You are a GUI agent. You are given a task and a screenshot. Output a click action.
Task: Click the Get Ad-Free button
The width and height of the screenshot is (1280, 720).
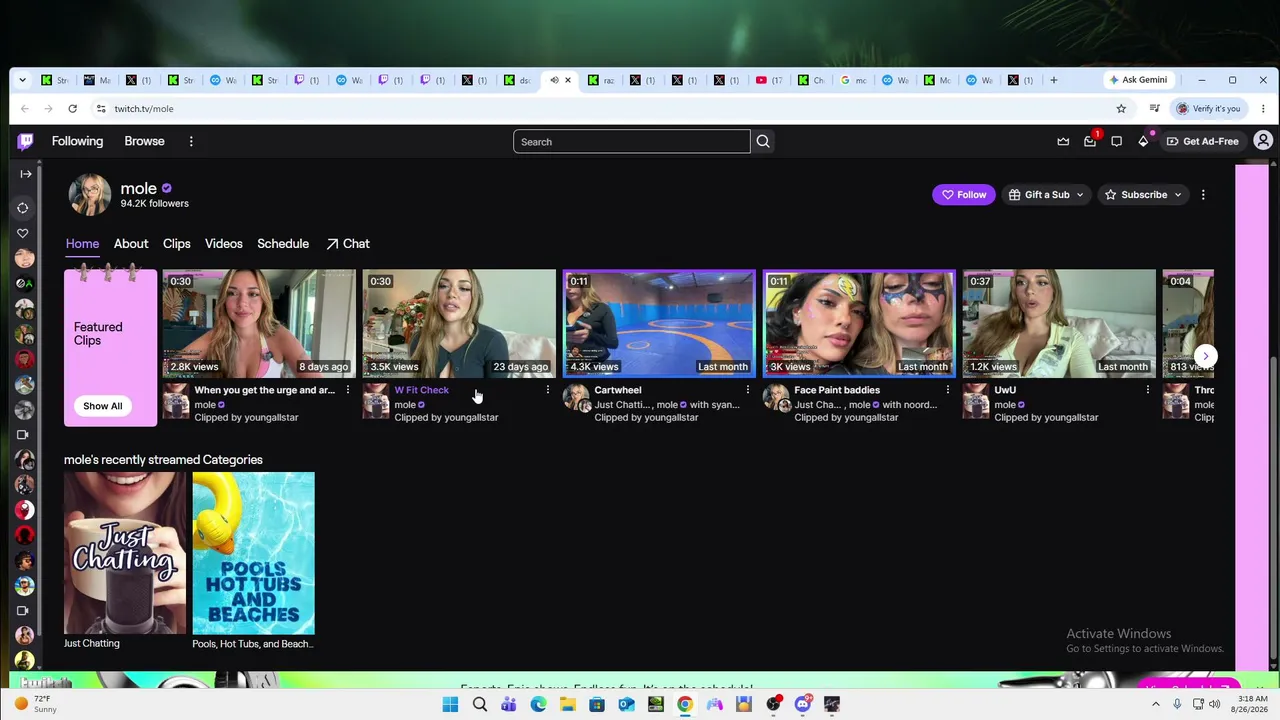1202,141
